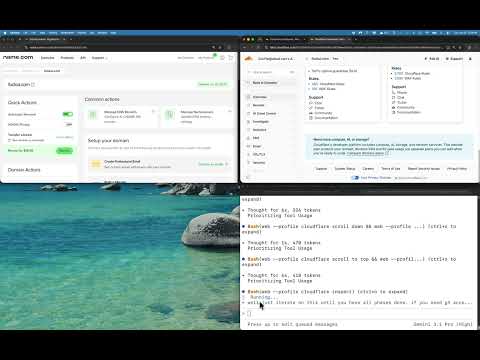Click the 'Quick Actions' heading on name.com
The image size is (480, 360).
click(x=22, y=103)
